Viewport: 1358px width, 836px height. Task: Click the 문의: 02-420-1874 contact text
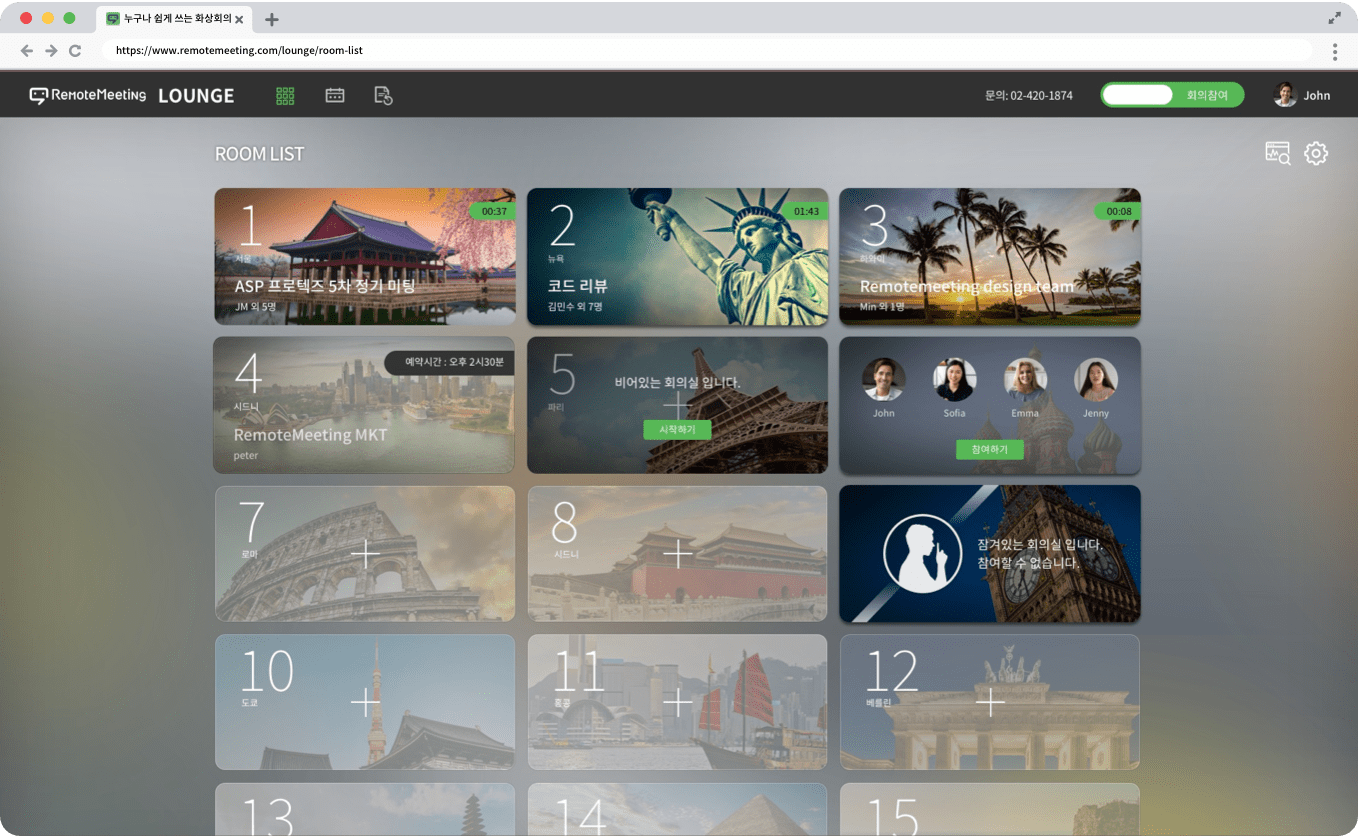(x=1029, y=96)
